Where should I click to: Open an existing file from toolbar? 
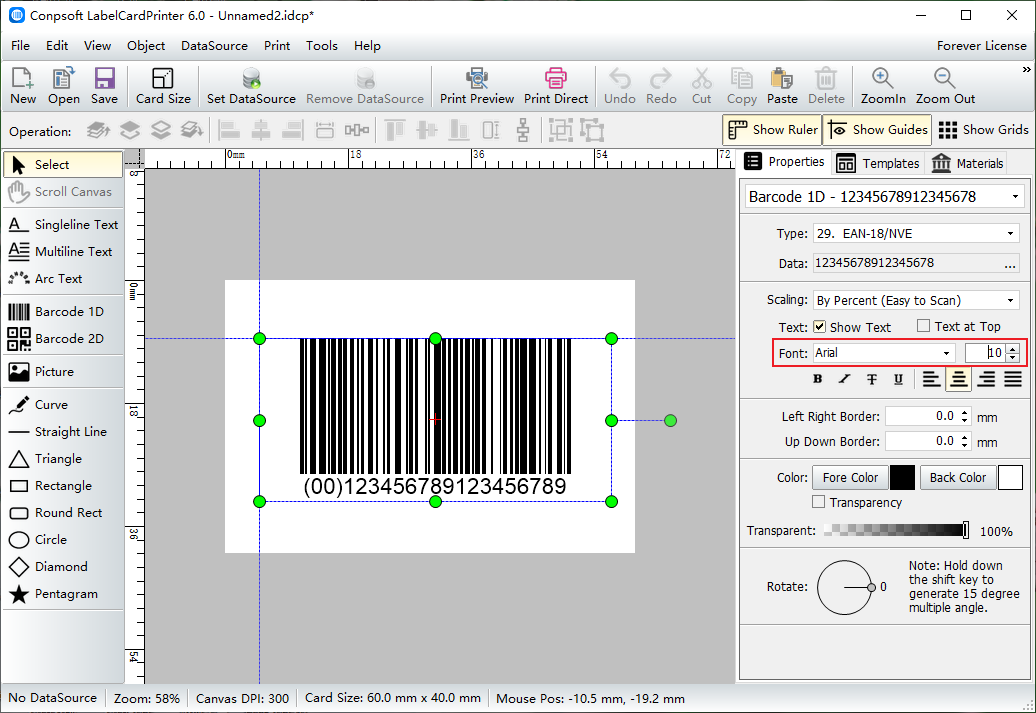coord(63,86)
